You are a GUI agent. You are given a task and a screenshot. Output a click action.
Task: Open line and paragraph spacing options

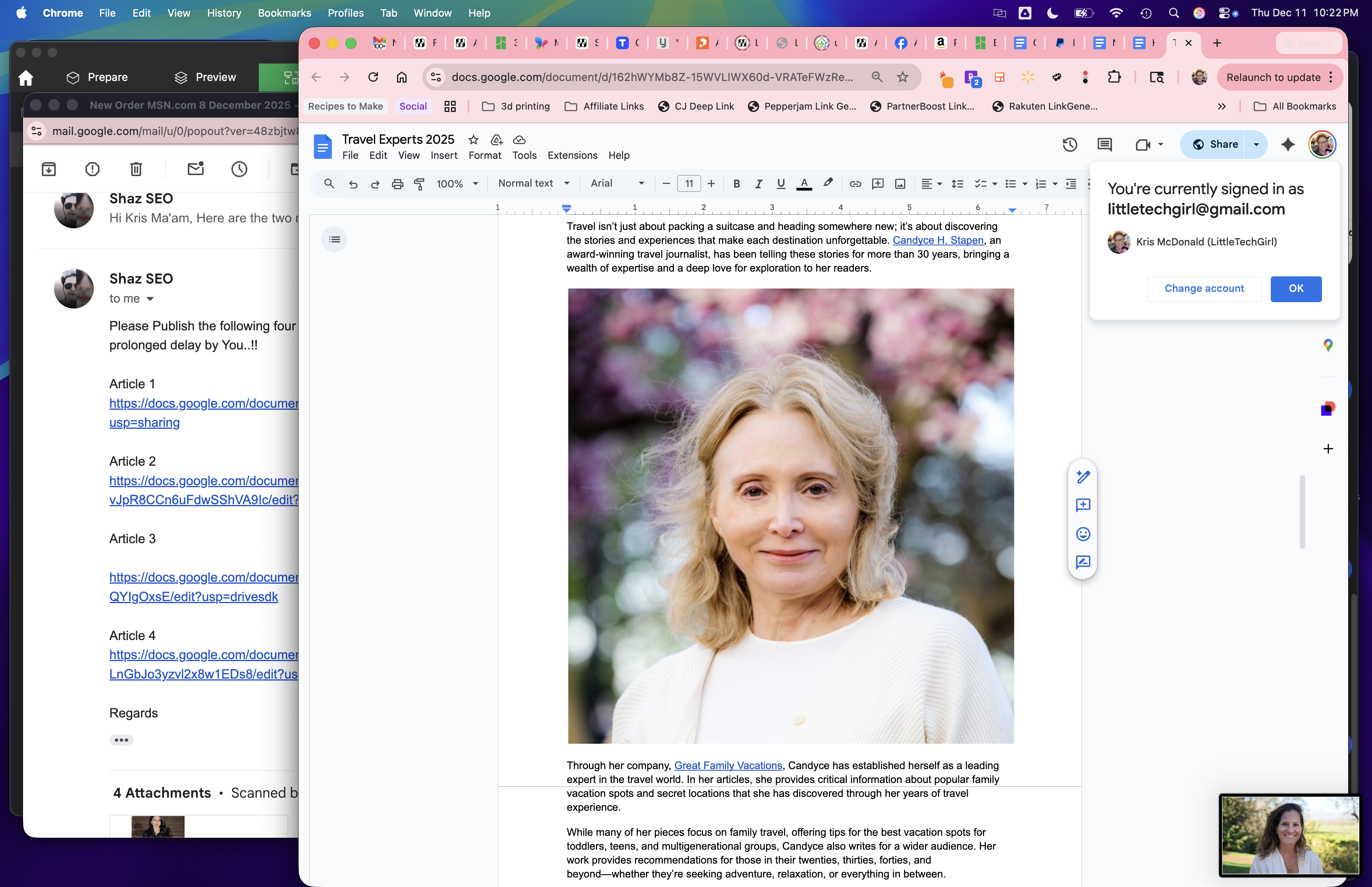click(957, 184)
